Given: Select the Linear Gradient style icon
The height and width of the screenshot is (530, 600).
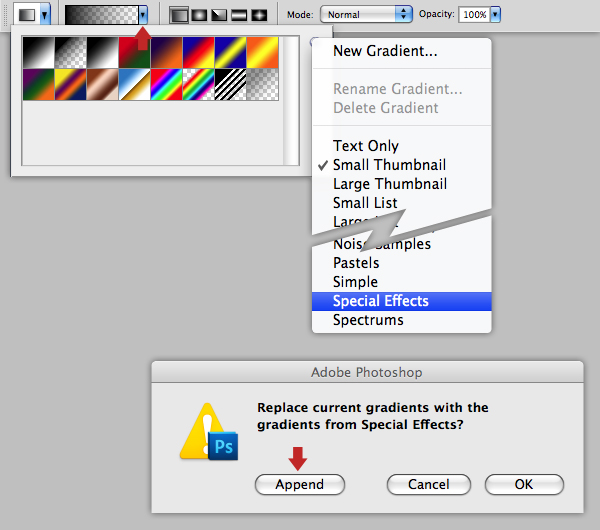Looking at the screenshot, I should click(179, 15).
